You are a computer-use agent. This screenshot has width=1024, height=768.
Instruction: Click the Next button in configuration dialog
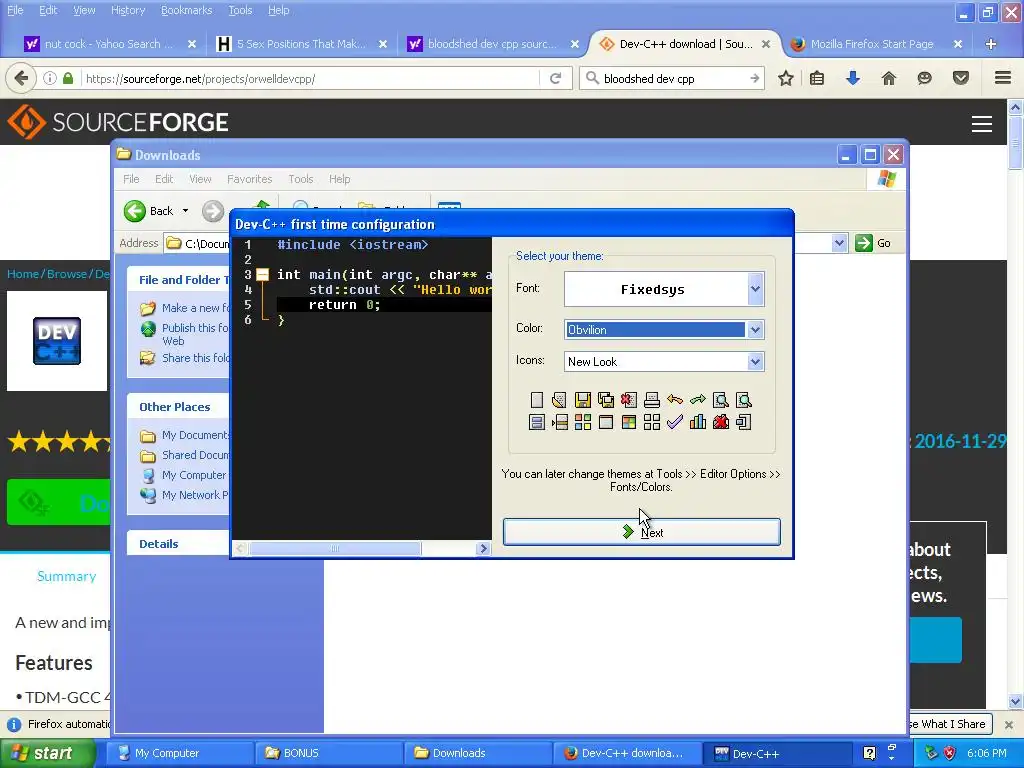(x=642, y=532)
